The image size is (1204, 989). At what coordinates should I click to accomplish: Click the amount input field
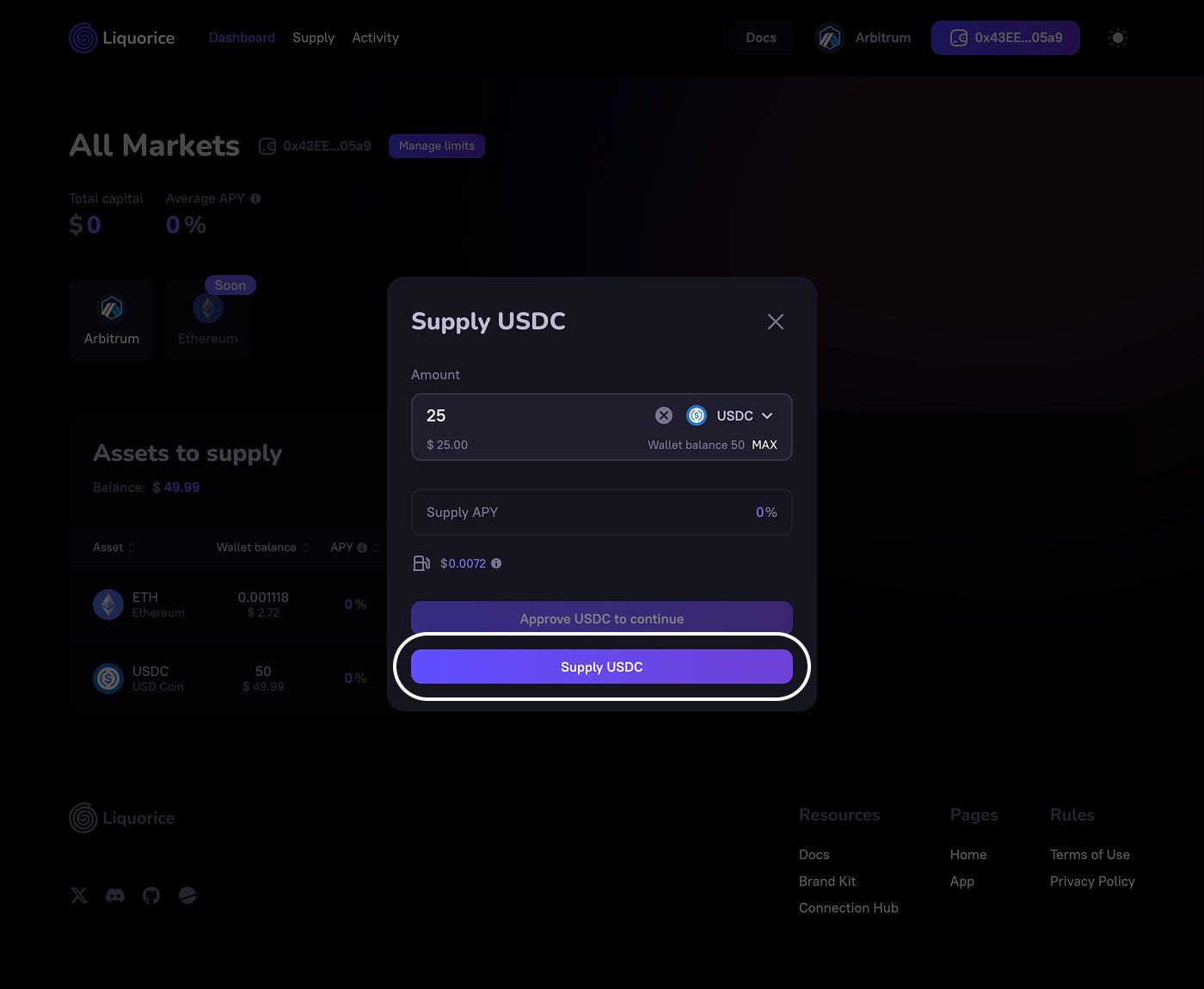click(533, 415)
